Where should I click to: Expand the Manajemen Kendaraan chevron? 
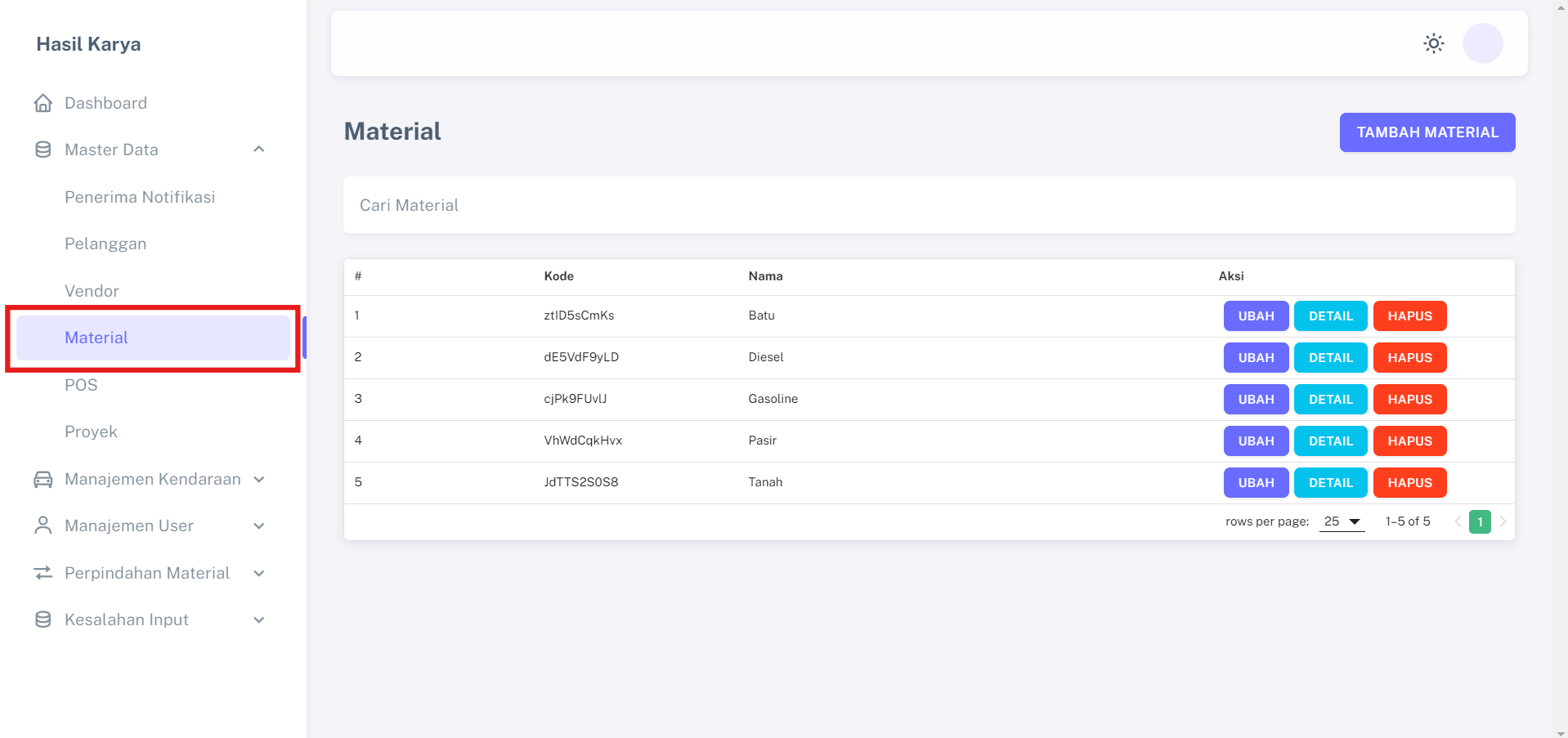tap(259, 479)
